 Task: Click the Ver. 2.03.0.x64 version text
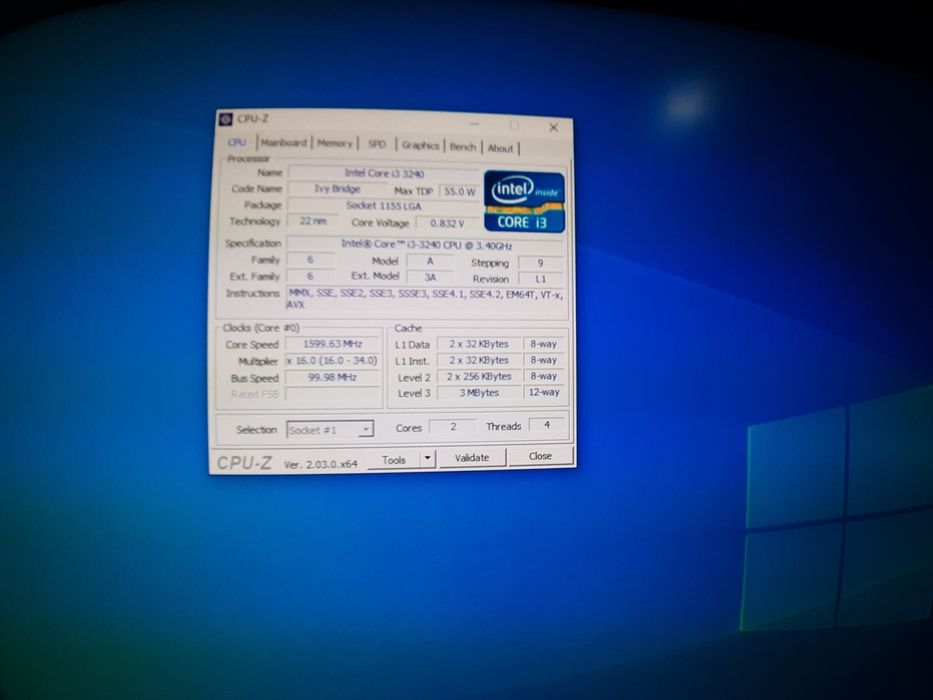321,464
